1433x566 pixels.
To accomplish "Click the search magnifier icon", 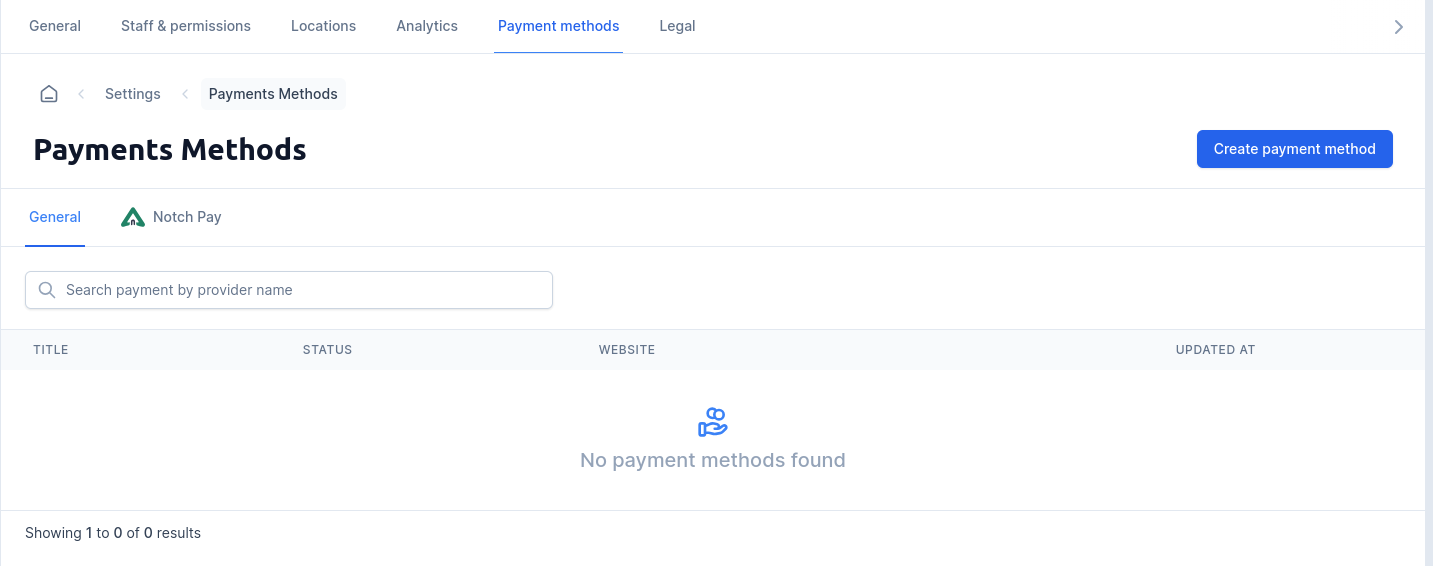I will (46, 290).
